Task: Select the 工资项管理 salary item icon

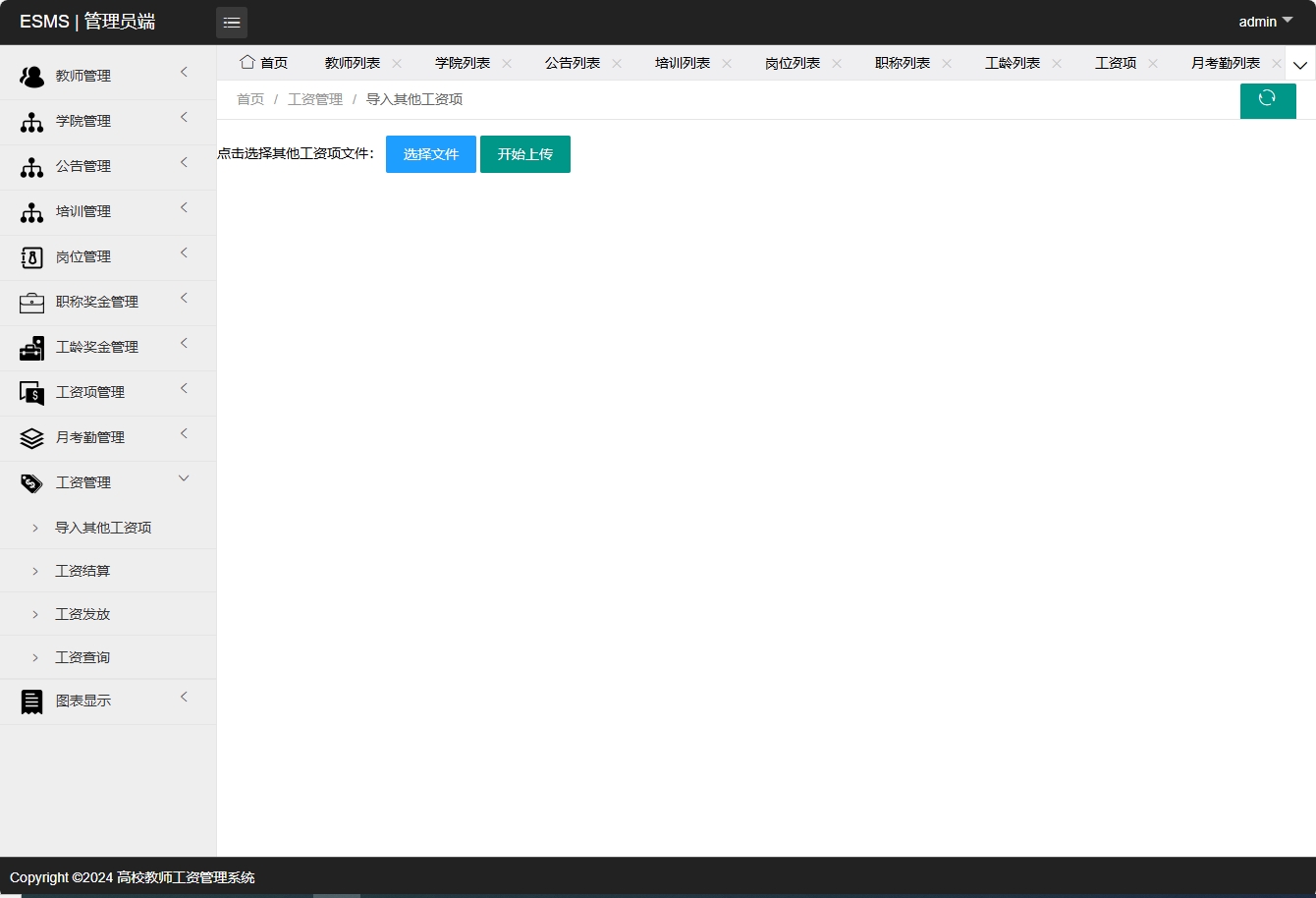Action: coord(30,392)
